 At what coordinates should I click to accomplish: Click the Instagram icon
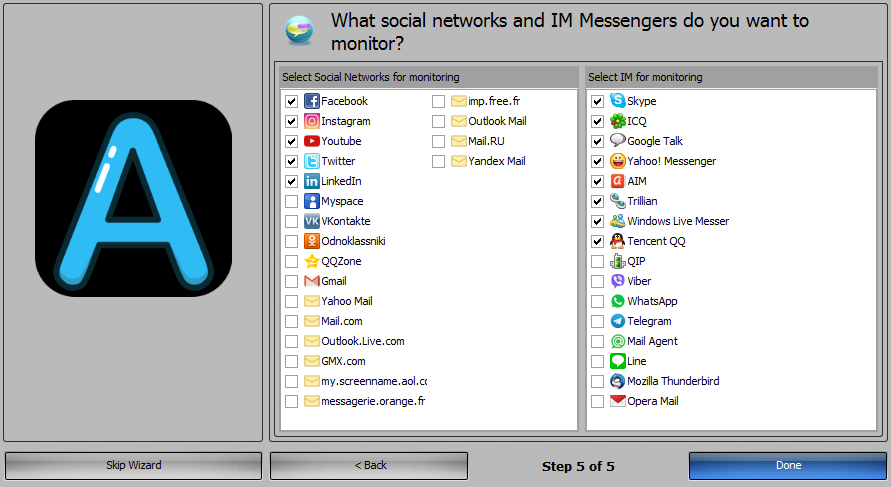click(312, 121)
